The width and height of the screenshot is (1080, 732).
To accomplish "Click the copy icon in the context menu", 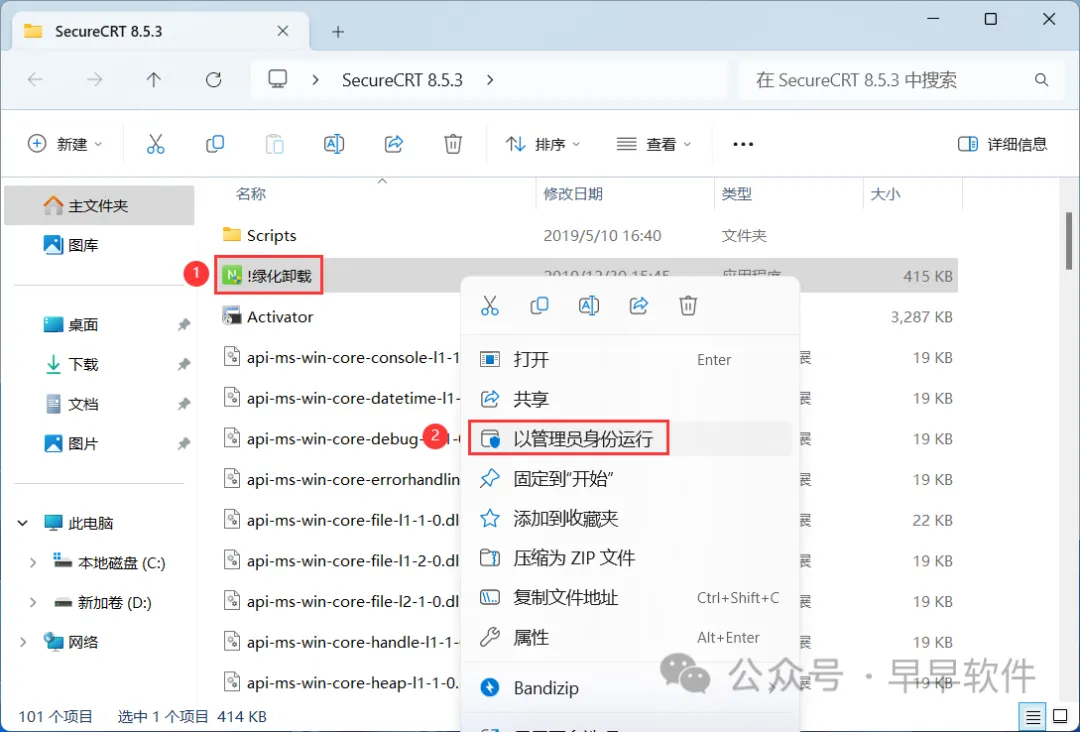I will coord(539,305).
